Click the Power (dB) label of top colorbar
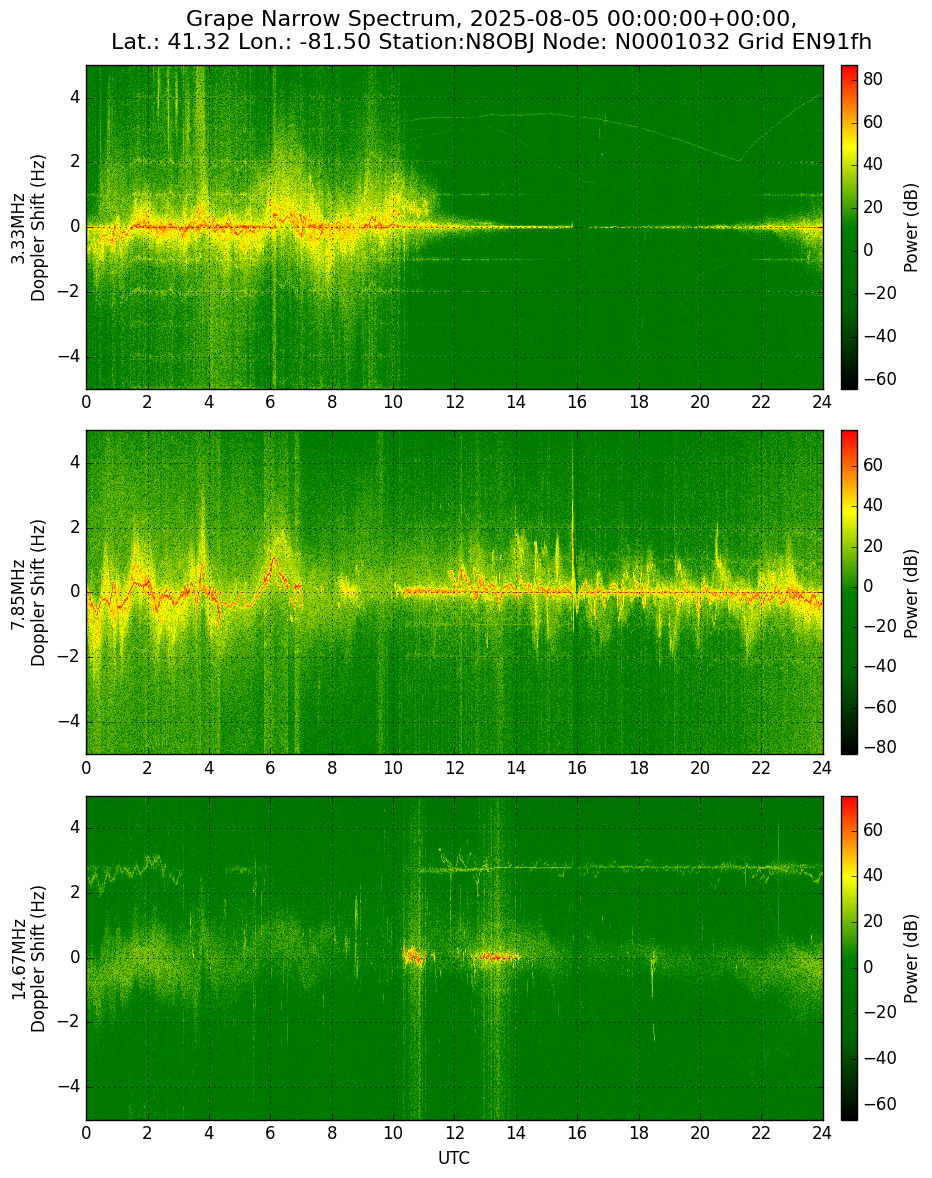932x1178 pixels. click(911, 228)
